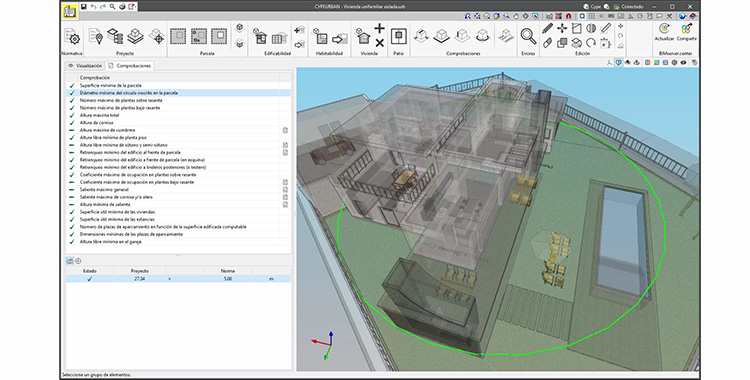This screenshot has width=750, height=380.
Task: Click the Proyecto value 27.34 cell
Action: (x=139, y=279)
